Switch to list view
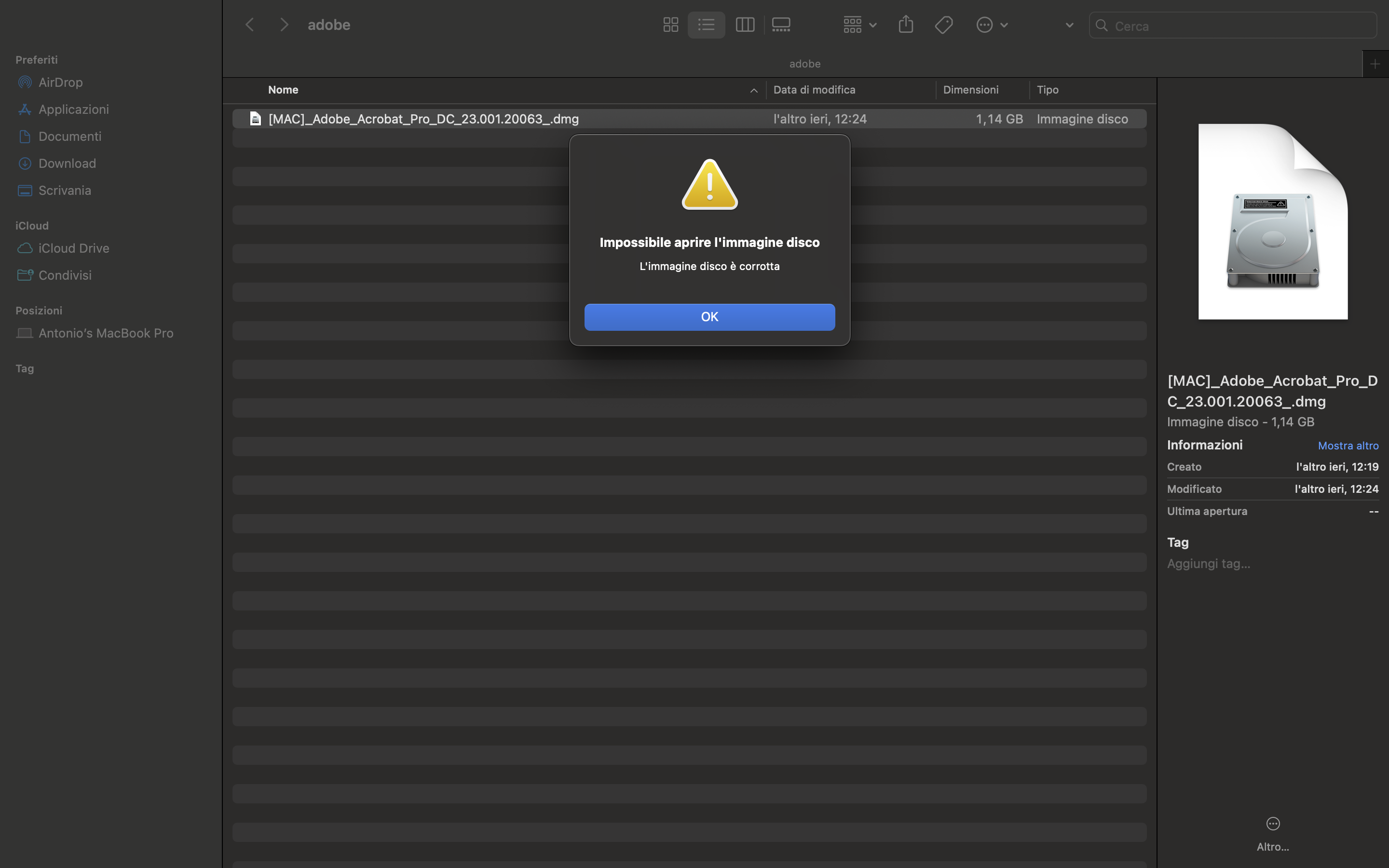1389x868 pixels. 706,25
